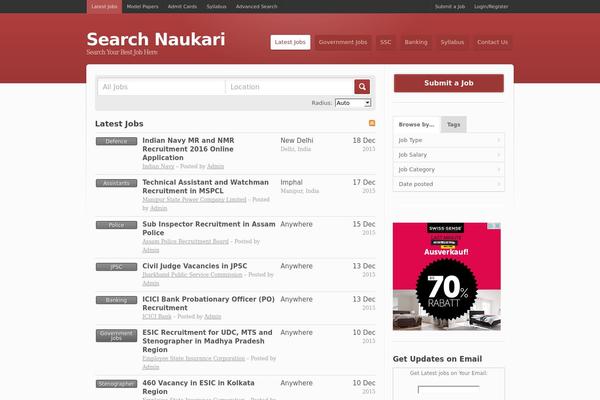600x400 pixels.
Task: Open Syllabus in the top bar
Action: click(216, 7)
